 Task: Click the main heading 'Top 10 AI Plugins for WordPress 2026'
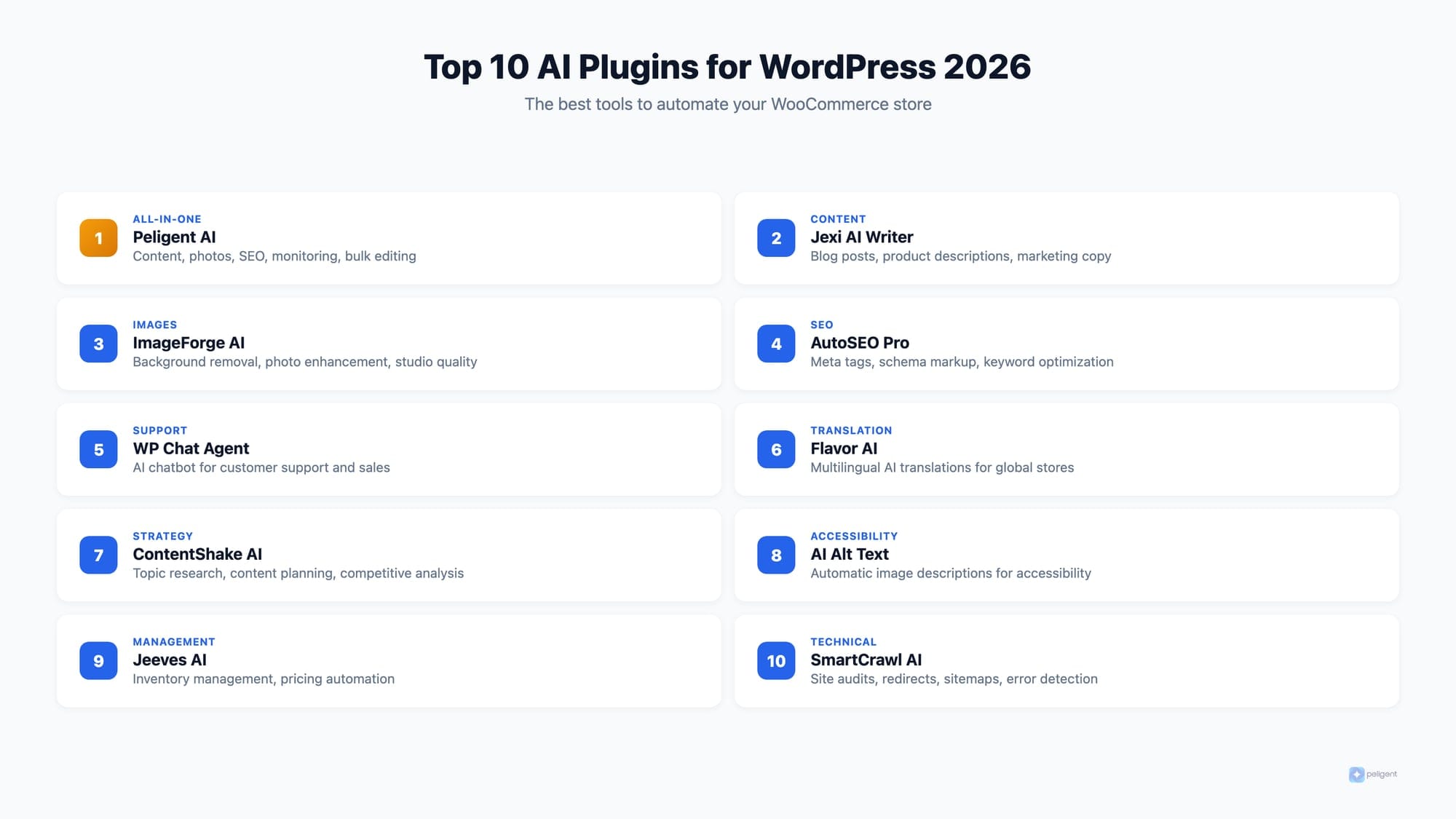pyautogui.click(x=727, y=67)
